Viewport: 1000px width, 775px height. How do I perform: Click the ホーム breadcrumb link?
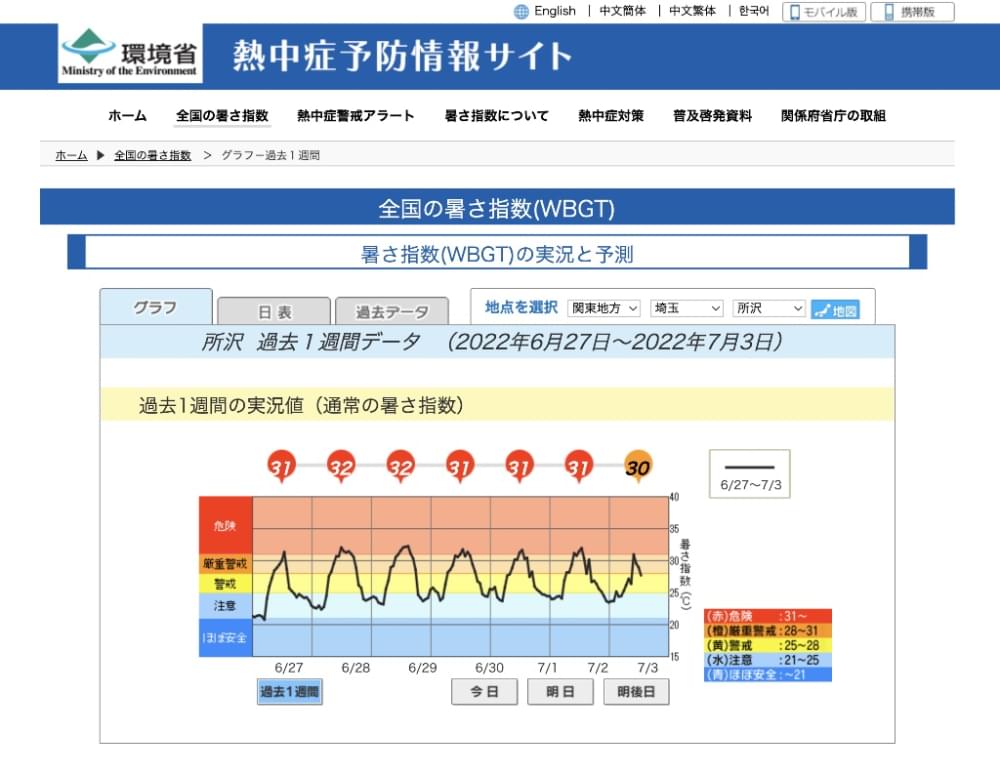point(71,156)
